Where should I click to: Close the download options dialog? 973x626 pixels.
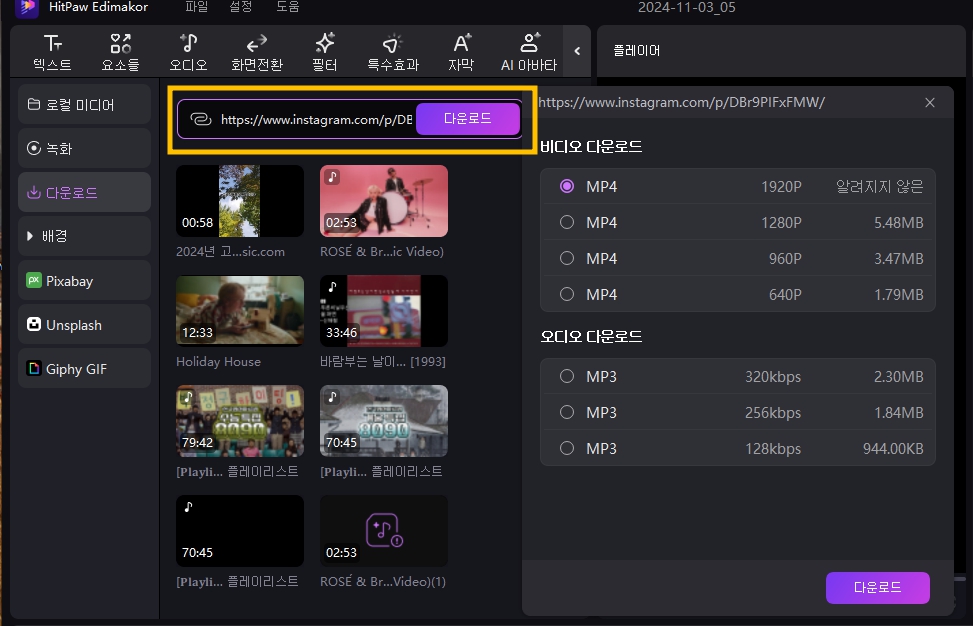click(930, 102)
